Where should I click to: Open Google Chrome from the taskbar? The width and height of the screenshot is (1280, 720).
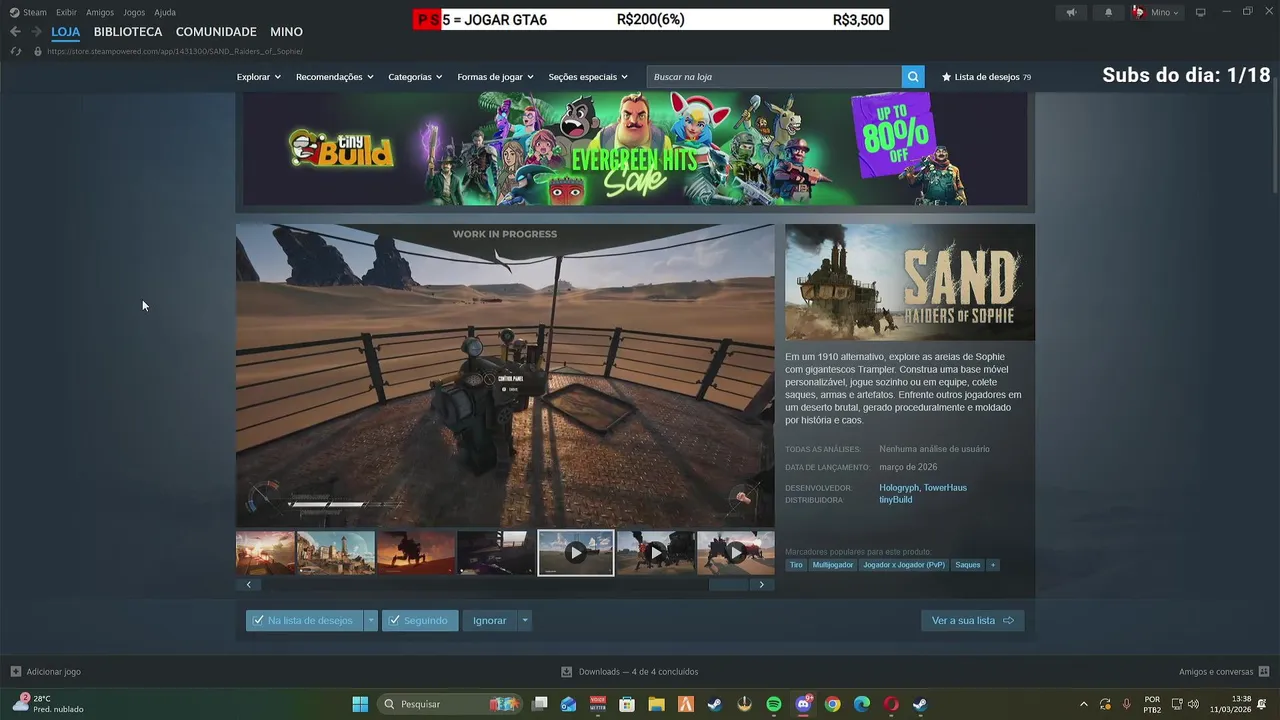click(832, 704)
